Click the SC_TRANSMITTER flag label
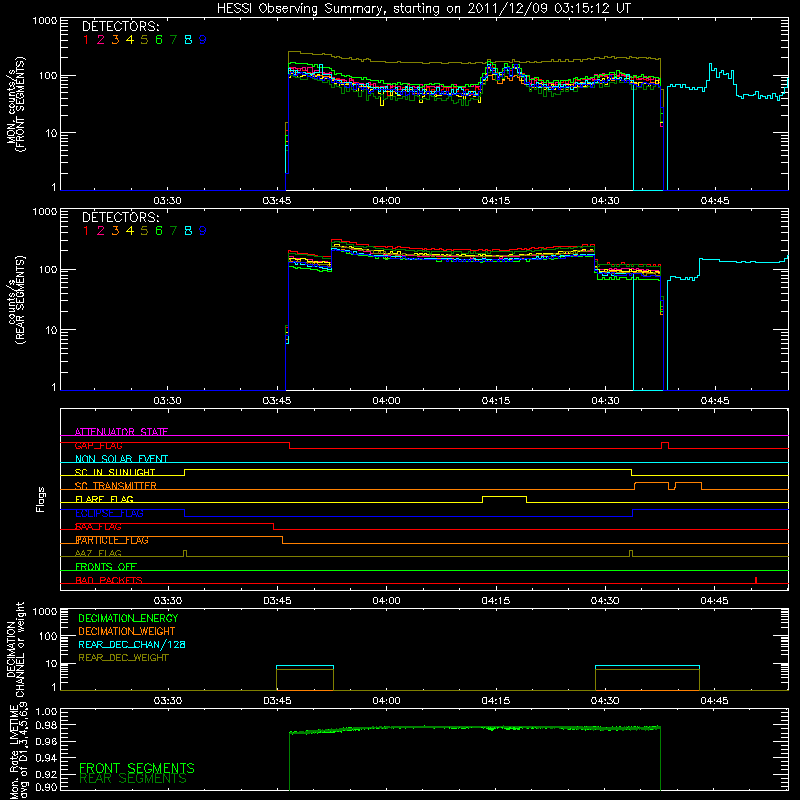This screenshot has height=800, width=800. (x=116, y=486)
